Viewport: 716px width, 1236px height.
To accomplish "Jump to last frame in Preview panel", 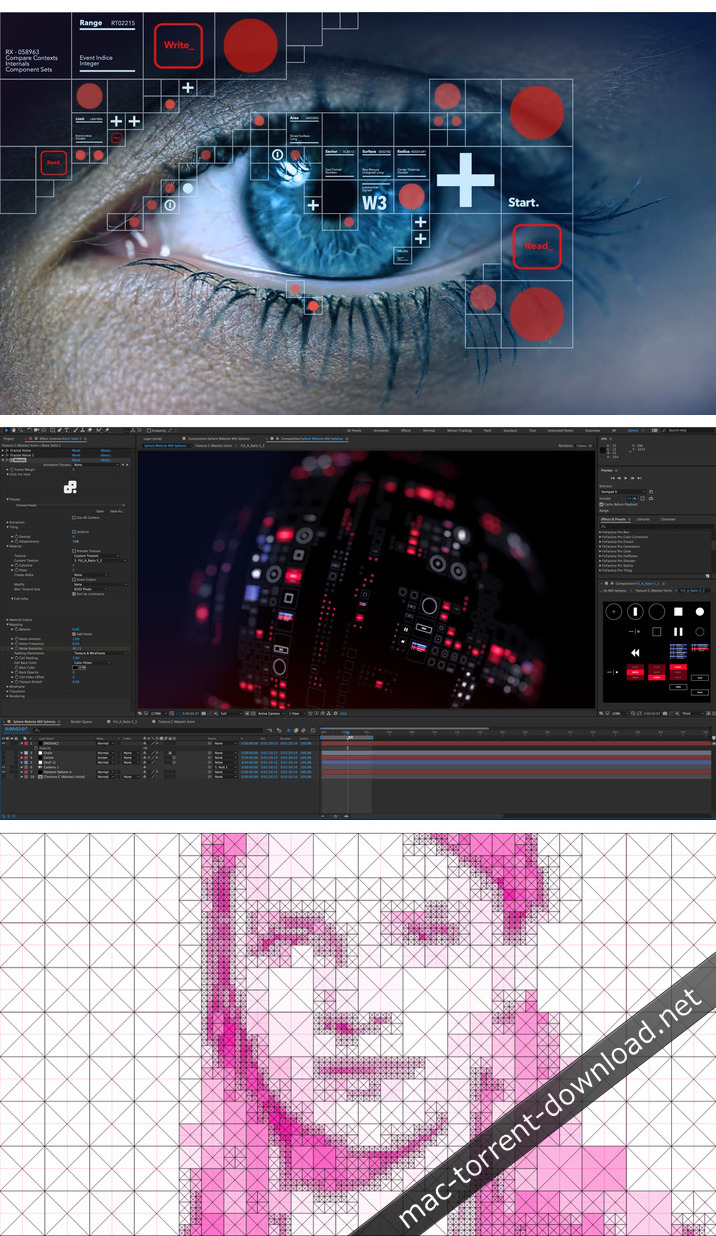I will [x=639, y=478].
